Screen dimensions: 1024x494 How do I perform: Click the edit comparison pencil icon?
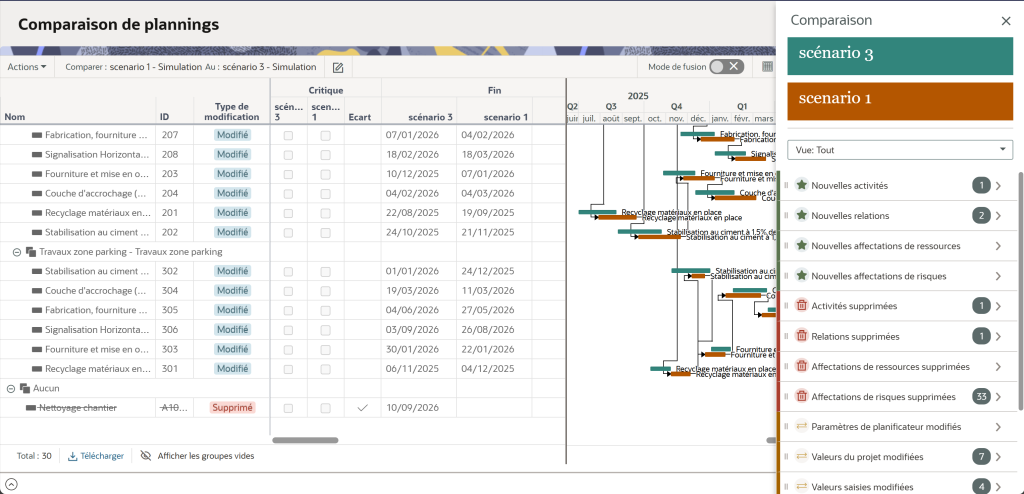click(338, 67)
